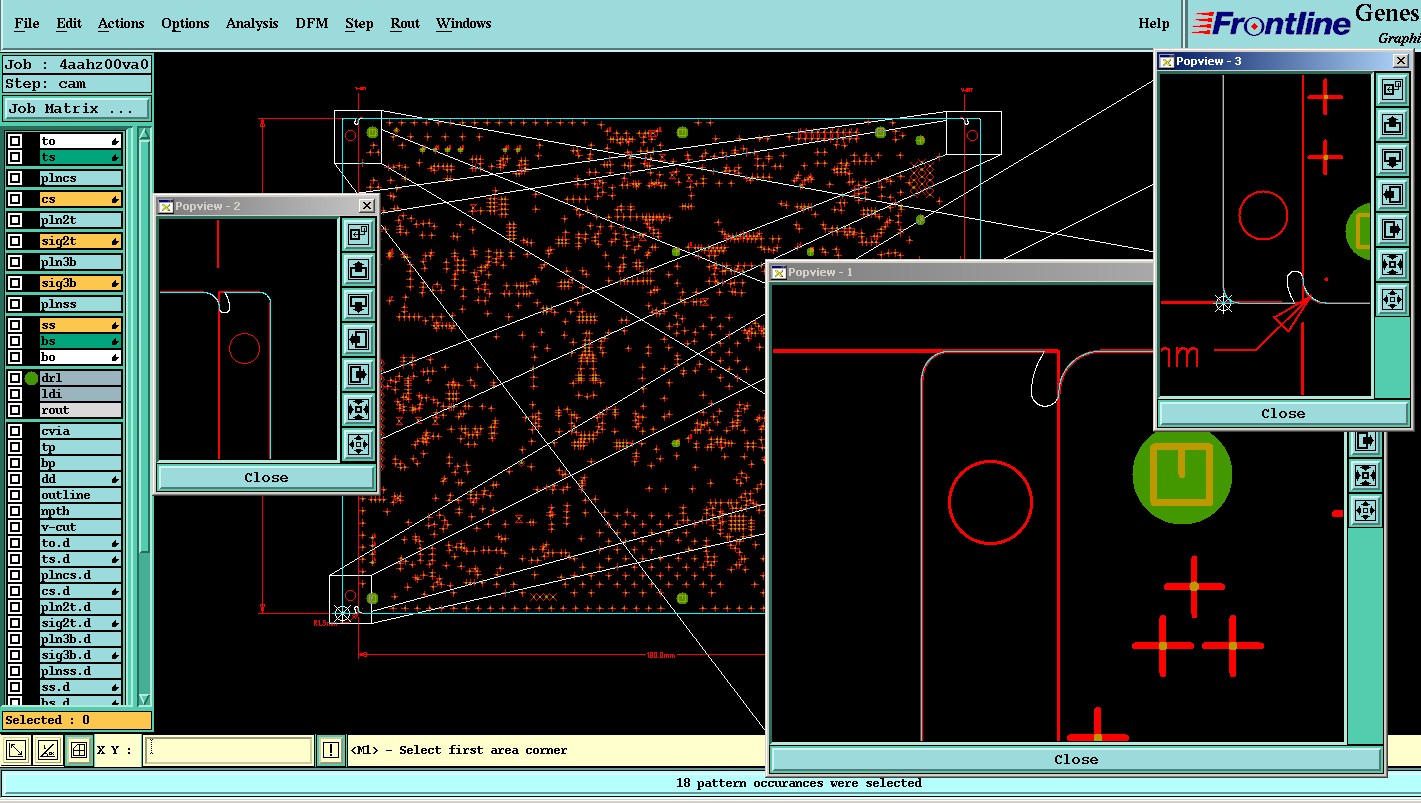Image resolution: width=1421 pixels, height=803 pixels.
Task: Zoom in using Popview - 3 inward arrows icon
Action: (x=1392, y=265)
